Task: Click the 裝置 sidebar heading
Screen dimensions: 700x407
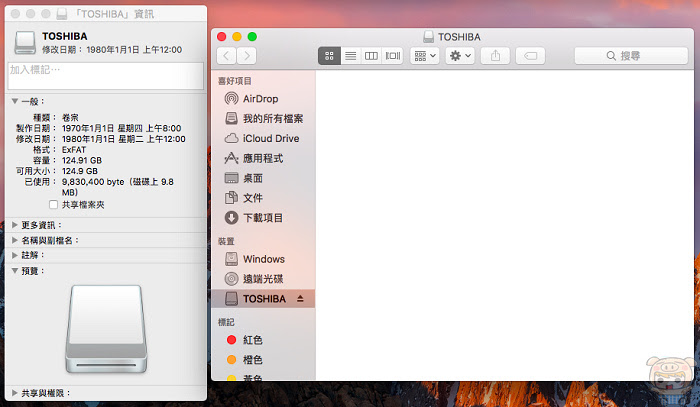Action: [226, 241]
